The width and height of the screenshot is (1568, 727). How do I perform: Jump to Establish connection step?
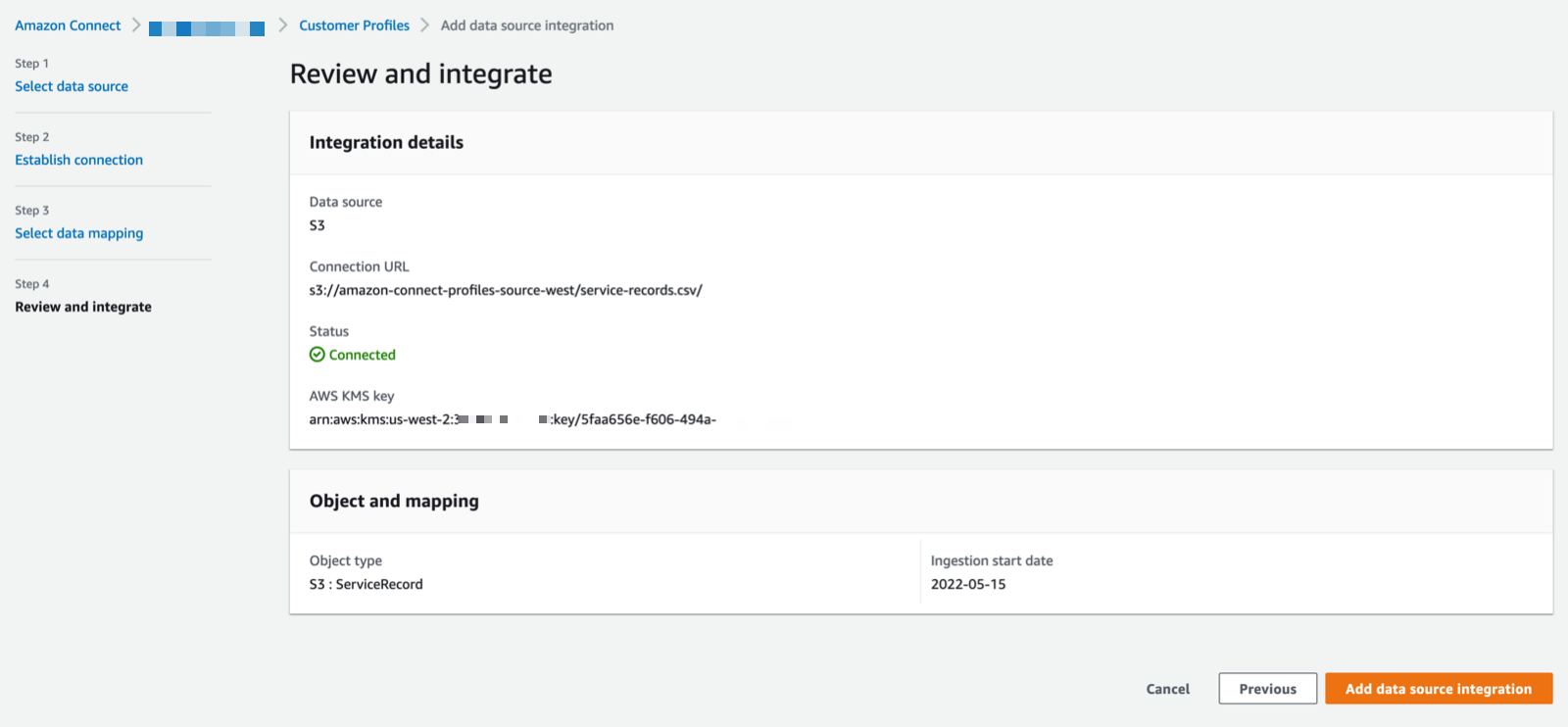pos(78,160)
